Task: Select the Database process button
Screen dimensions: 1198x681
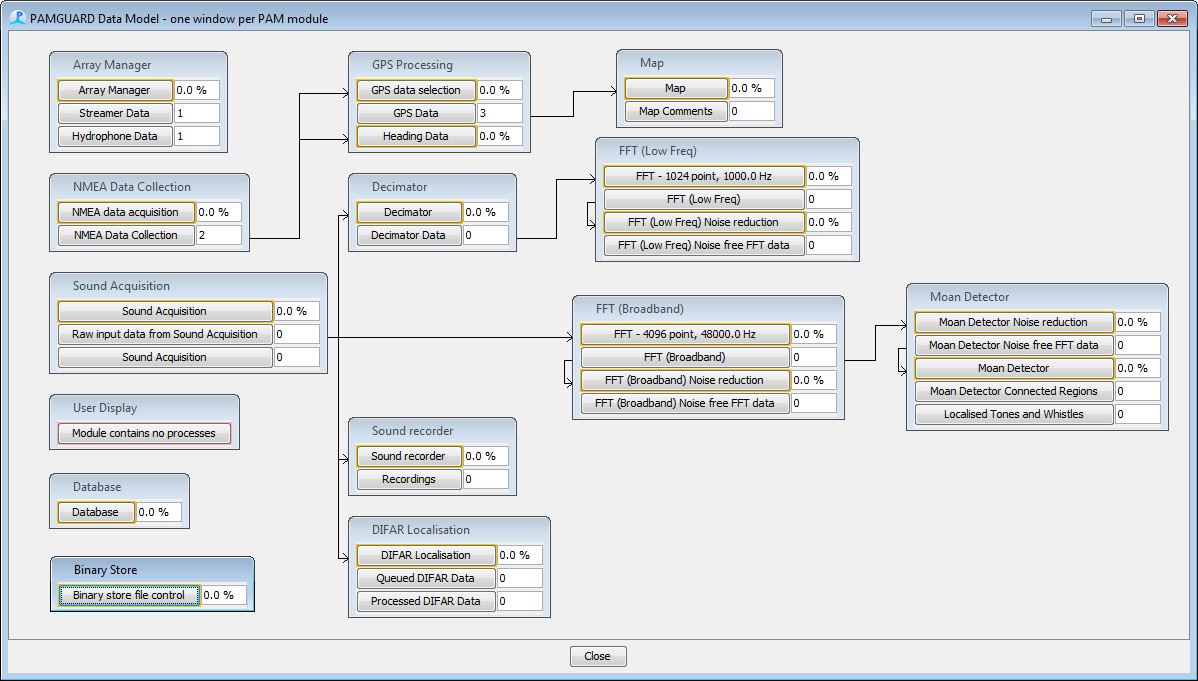Action: coord(96,512)
